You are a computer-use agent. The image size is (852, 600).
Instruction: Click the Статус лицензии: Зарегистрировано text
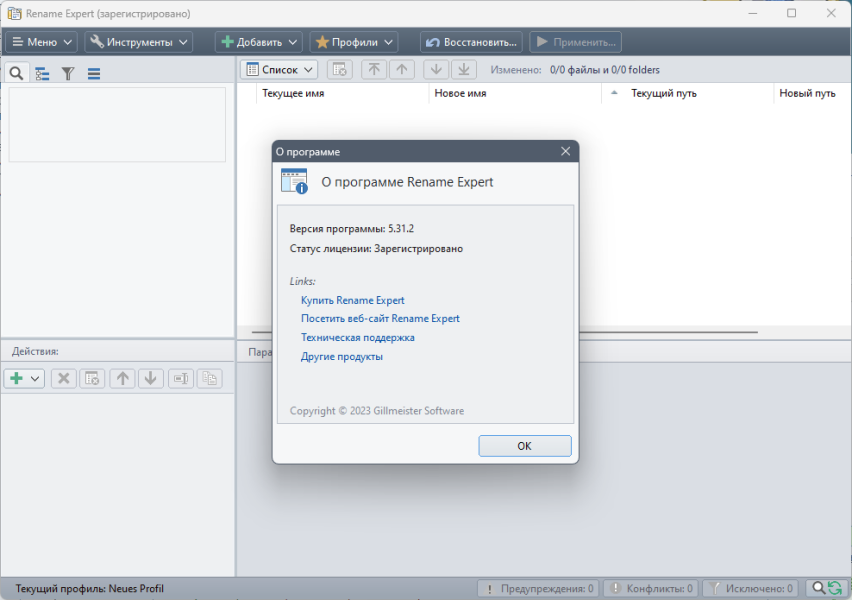coord(376,249)
